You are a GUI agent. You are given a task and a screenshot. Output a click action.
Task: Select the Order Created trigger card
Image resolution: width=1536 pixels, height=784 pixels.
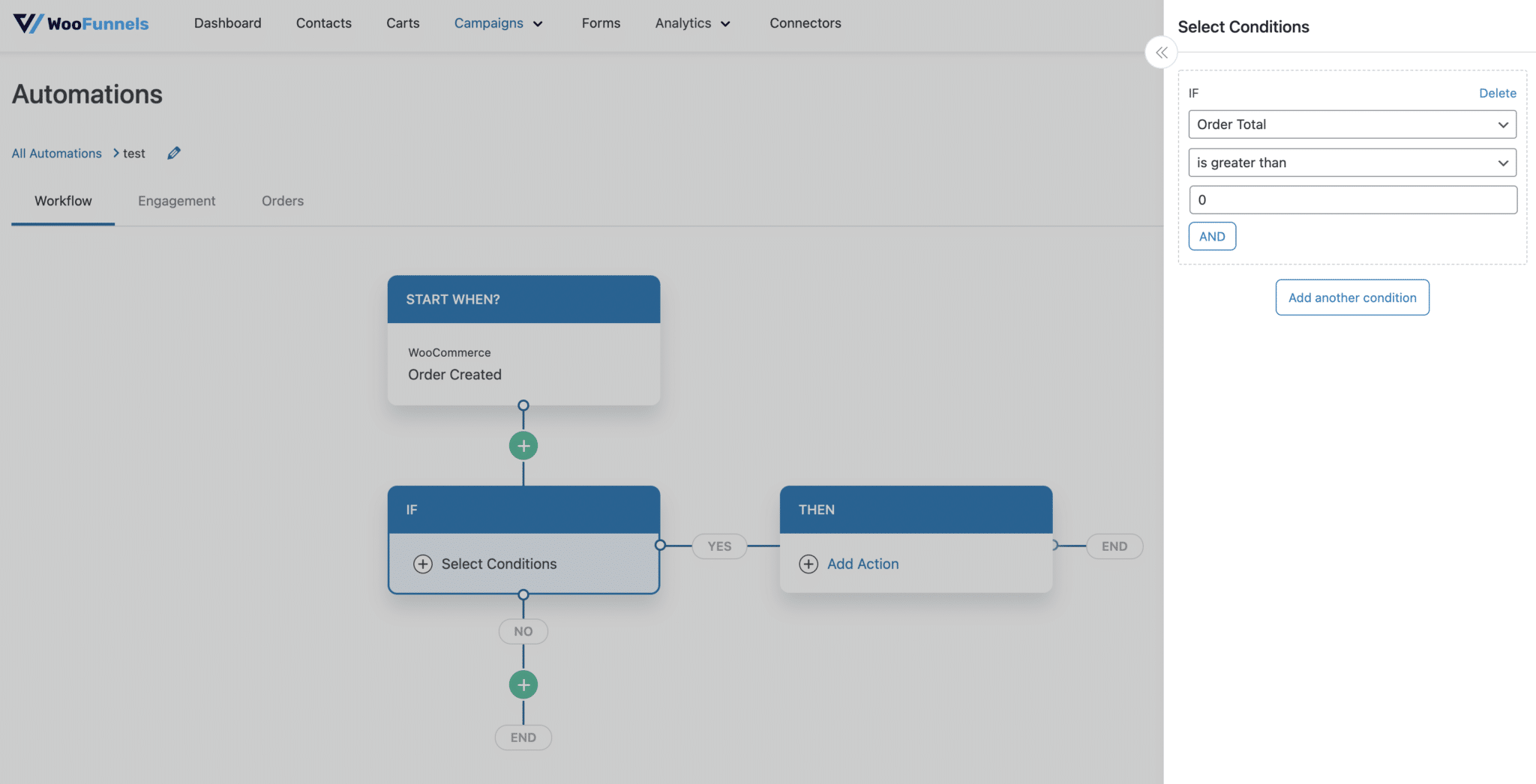[x=523, y=364]
